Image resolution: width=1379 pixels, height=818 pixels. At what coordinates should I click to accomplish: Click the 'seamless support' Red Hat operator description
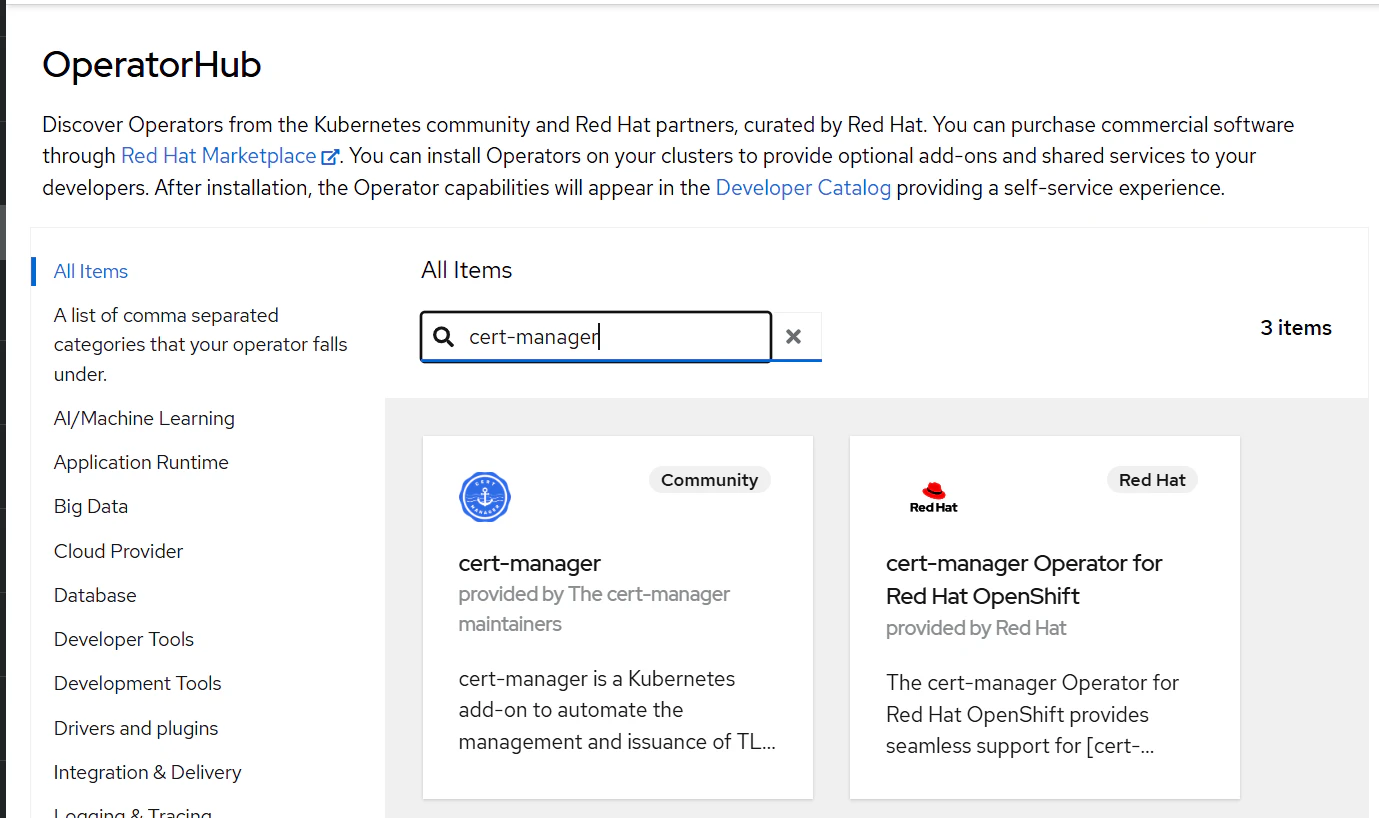(x=1032, y=715)
